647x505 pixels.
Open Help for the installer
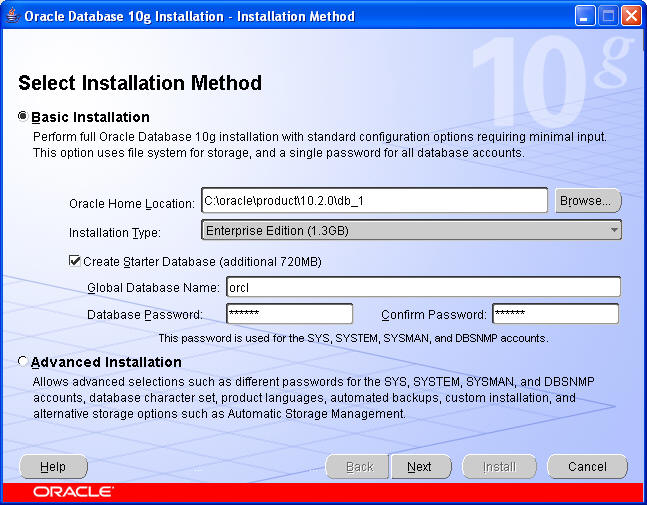click(53, 467)
